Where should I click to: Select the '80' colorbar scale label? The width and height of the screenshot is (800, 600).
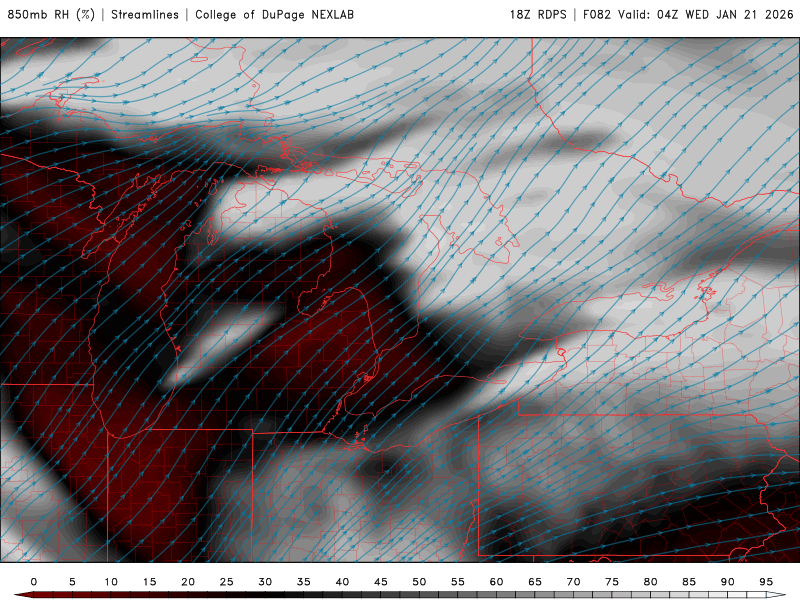click(651, 582)
